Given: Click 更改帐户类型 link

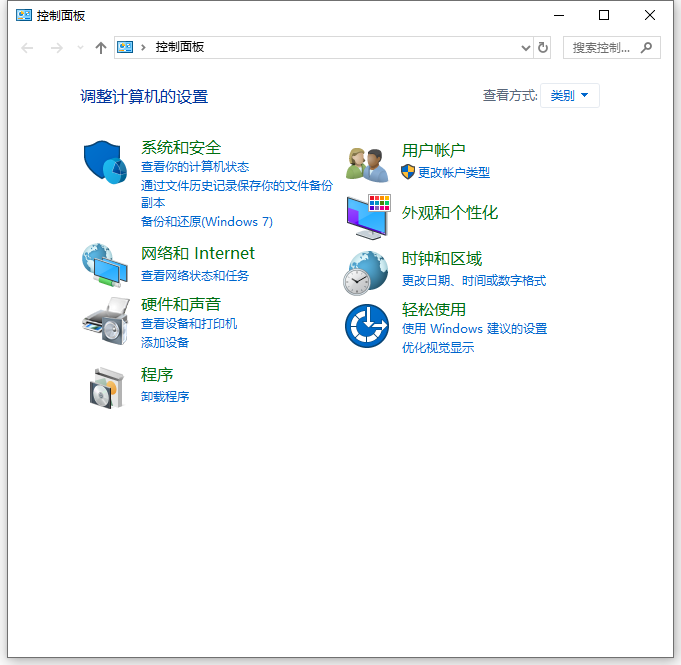Looking at the screenshot, I should pos(453,172).
